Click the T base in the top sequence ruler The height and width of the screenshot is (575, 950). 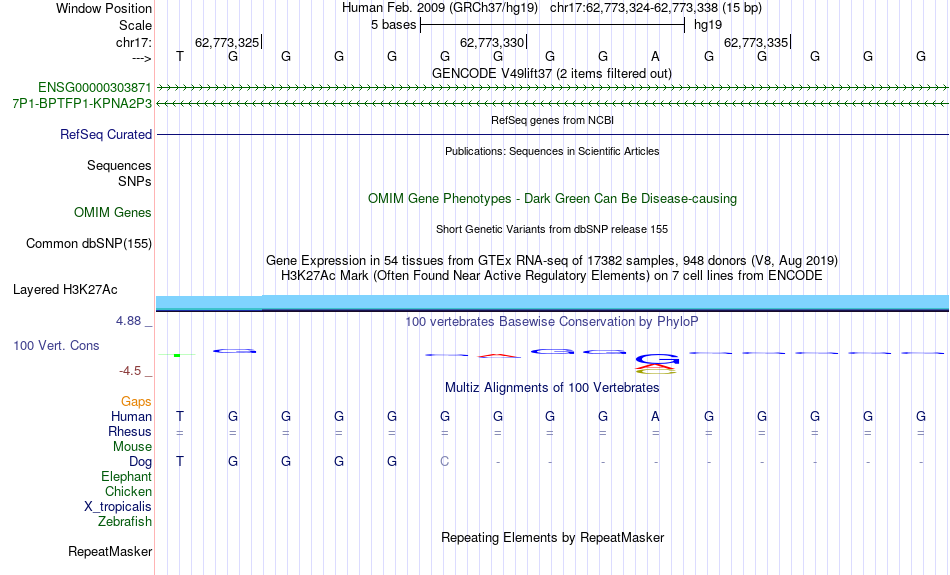click(179, 56)
